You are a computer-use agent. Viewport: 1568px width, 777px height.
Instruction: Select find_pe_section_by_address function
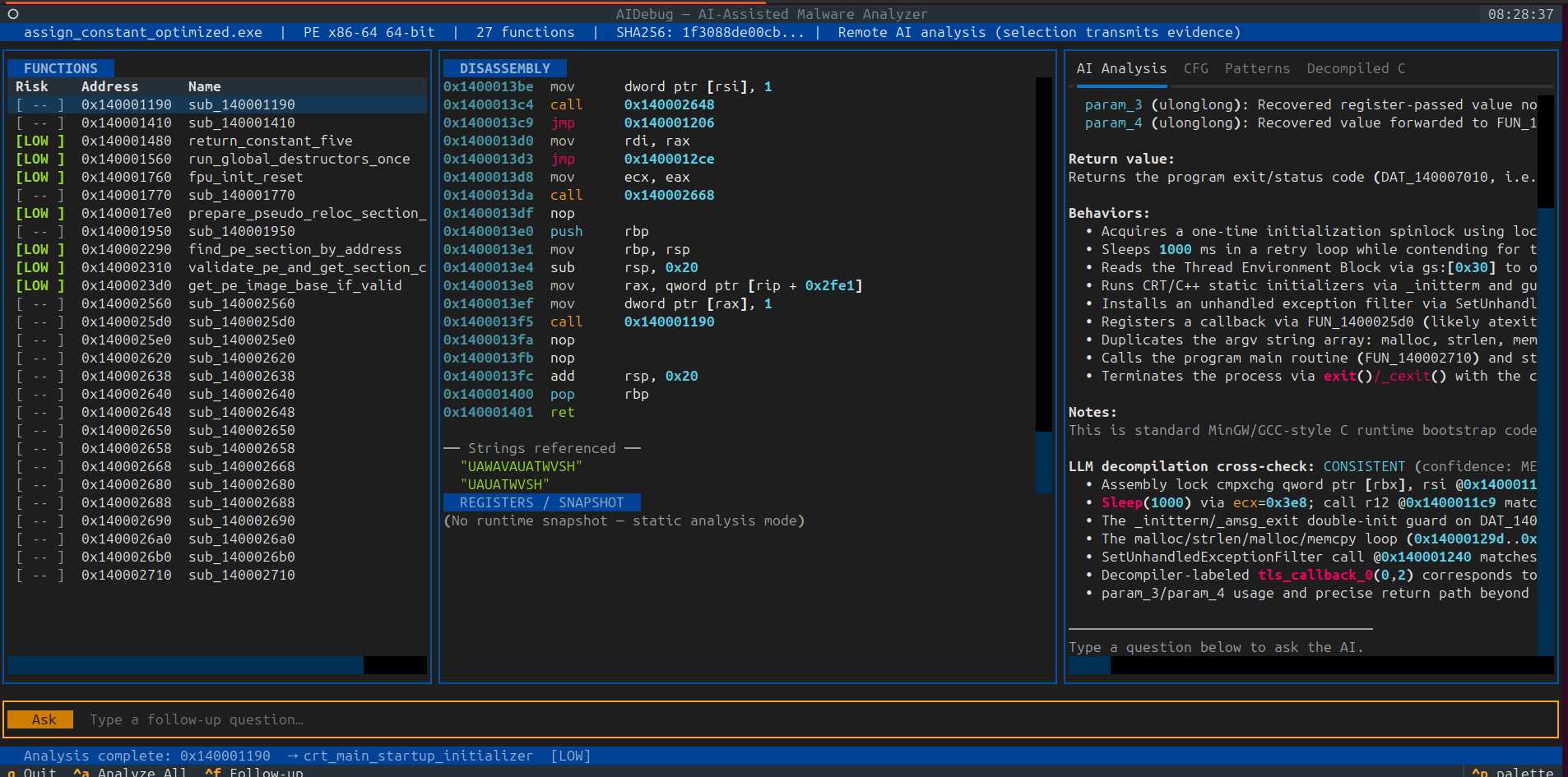pyautogui.click(x=217, y=249)
